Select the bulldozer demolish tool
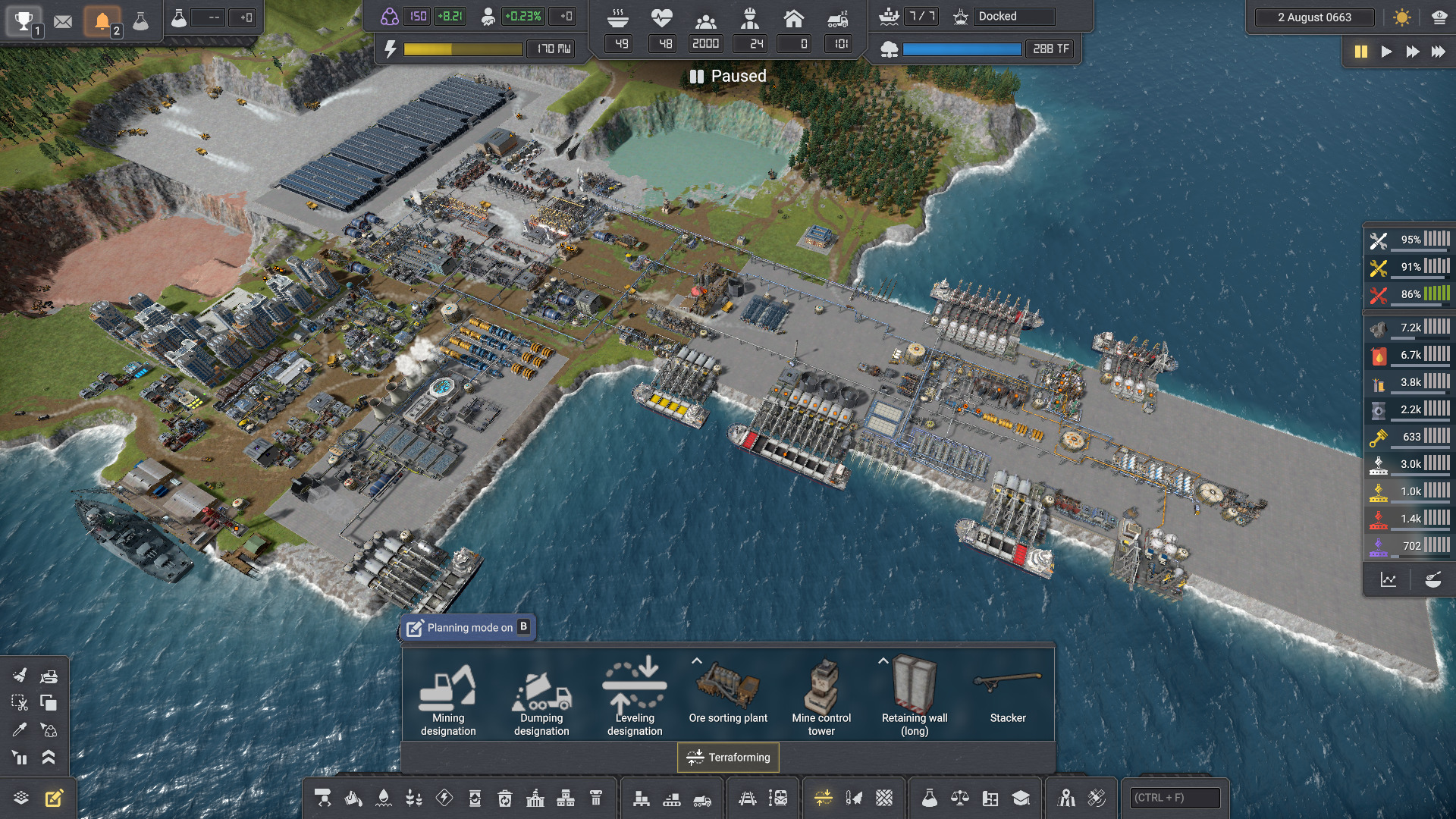1456x819 pixels. point(49,675)
